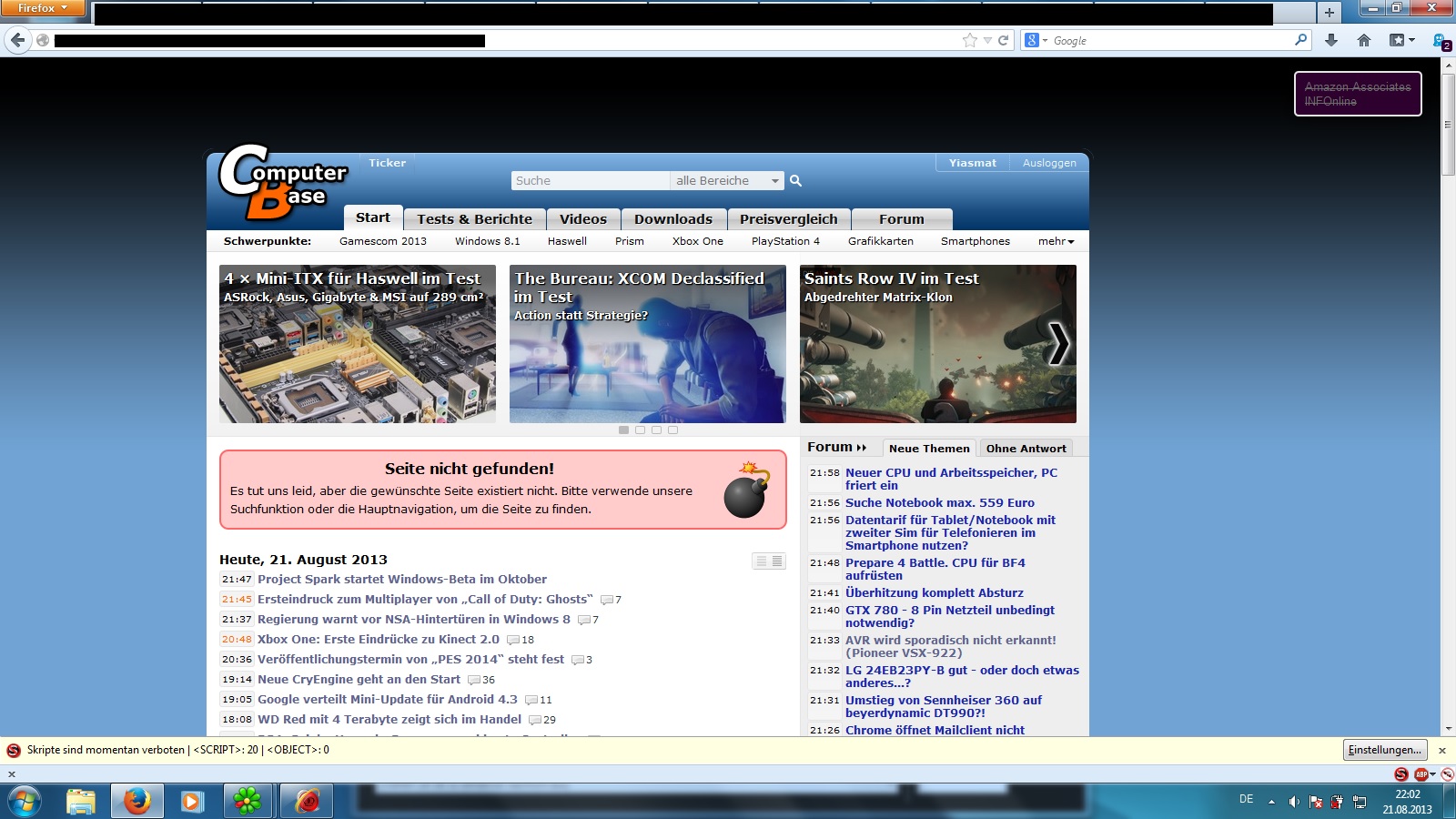Open the media player taskbar icon
Screen dimensions: 1456x819
(x=191, y=801)
